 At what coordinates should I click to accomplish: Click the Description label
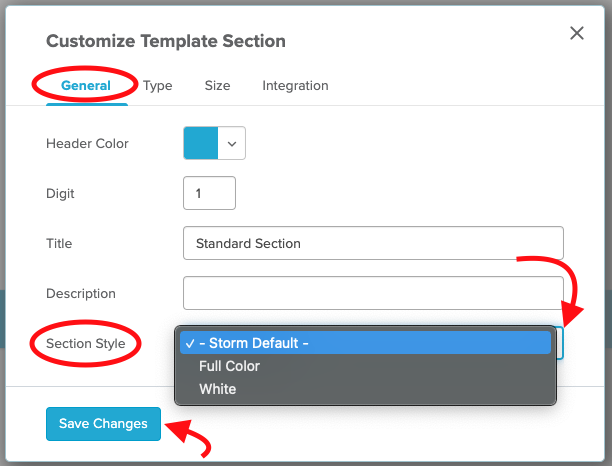pos(81,293)
